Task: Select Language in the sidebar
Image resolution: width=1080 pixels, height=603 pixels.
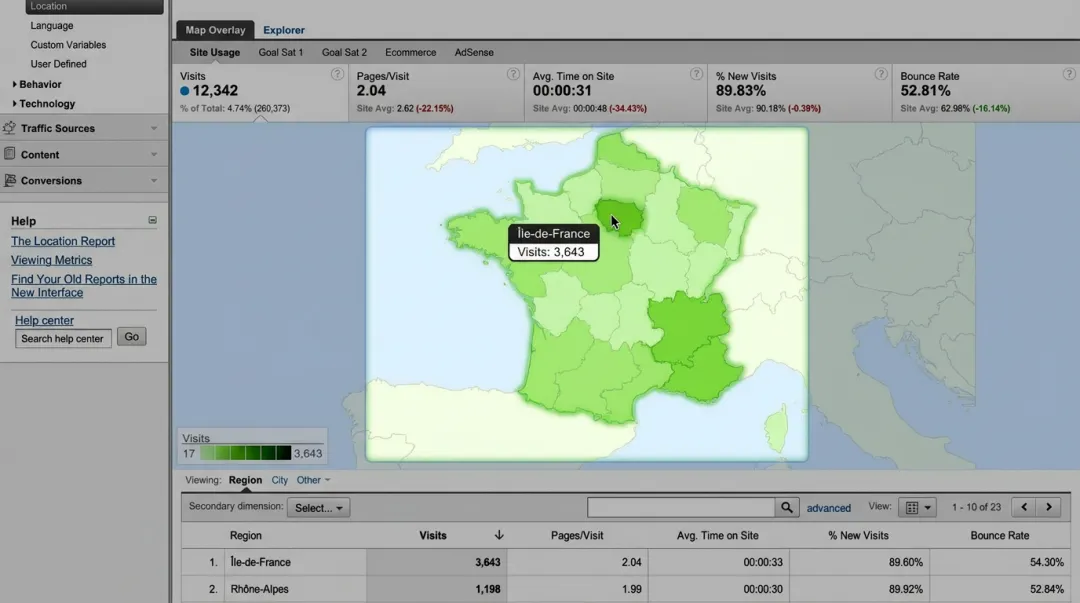Action: coord(52,25)
